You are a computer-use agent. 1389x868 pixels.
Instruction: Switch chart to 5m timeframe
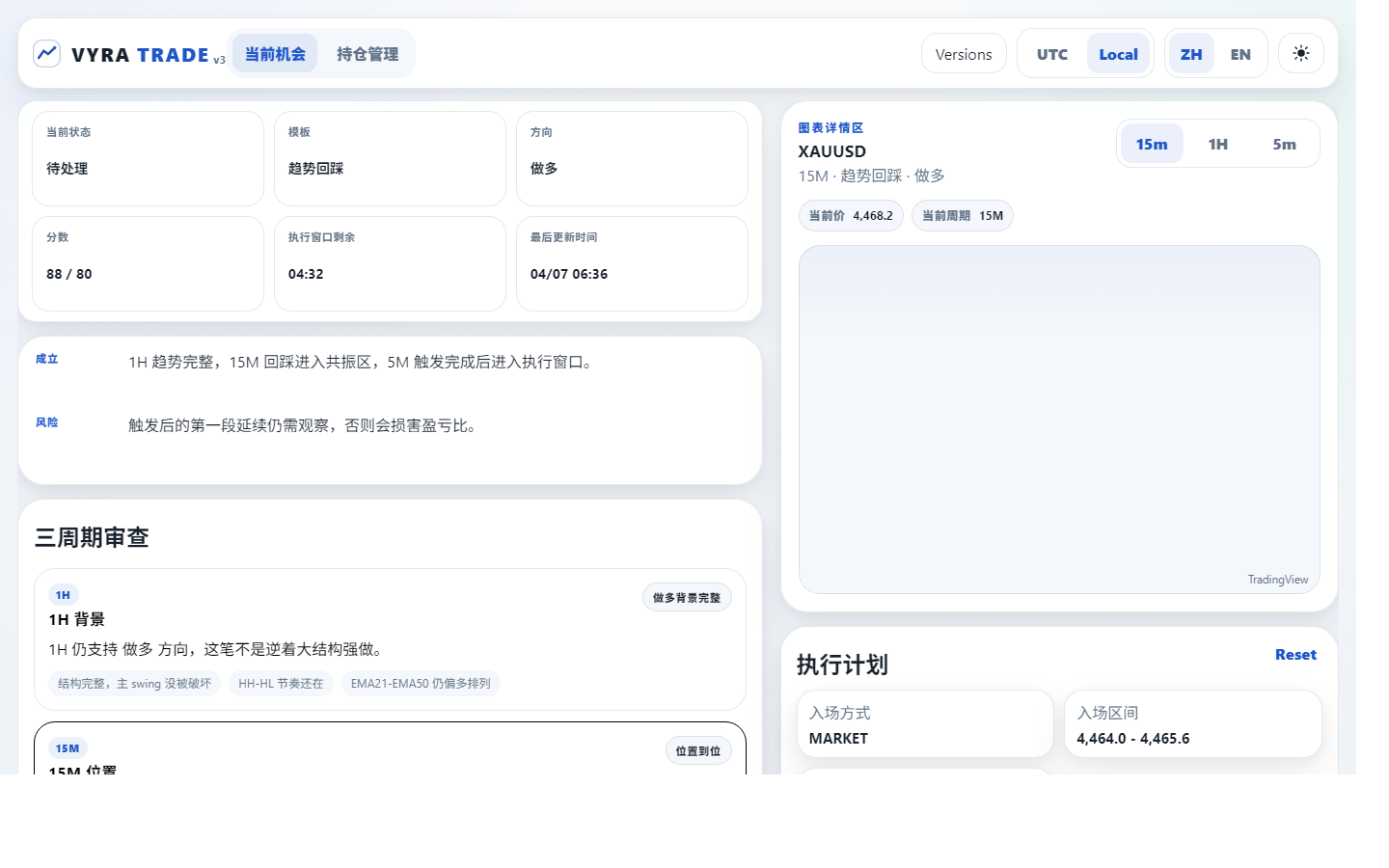click(x=1284, y=143)
